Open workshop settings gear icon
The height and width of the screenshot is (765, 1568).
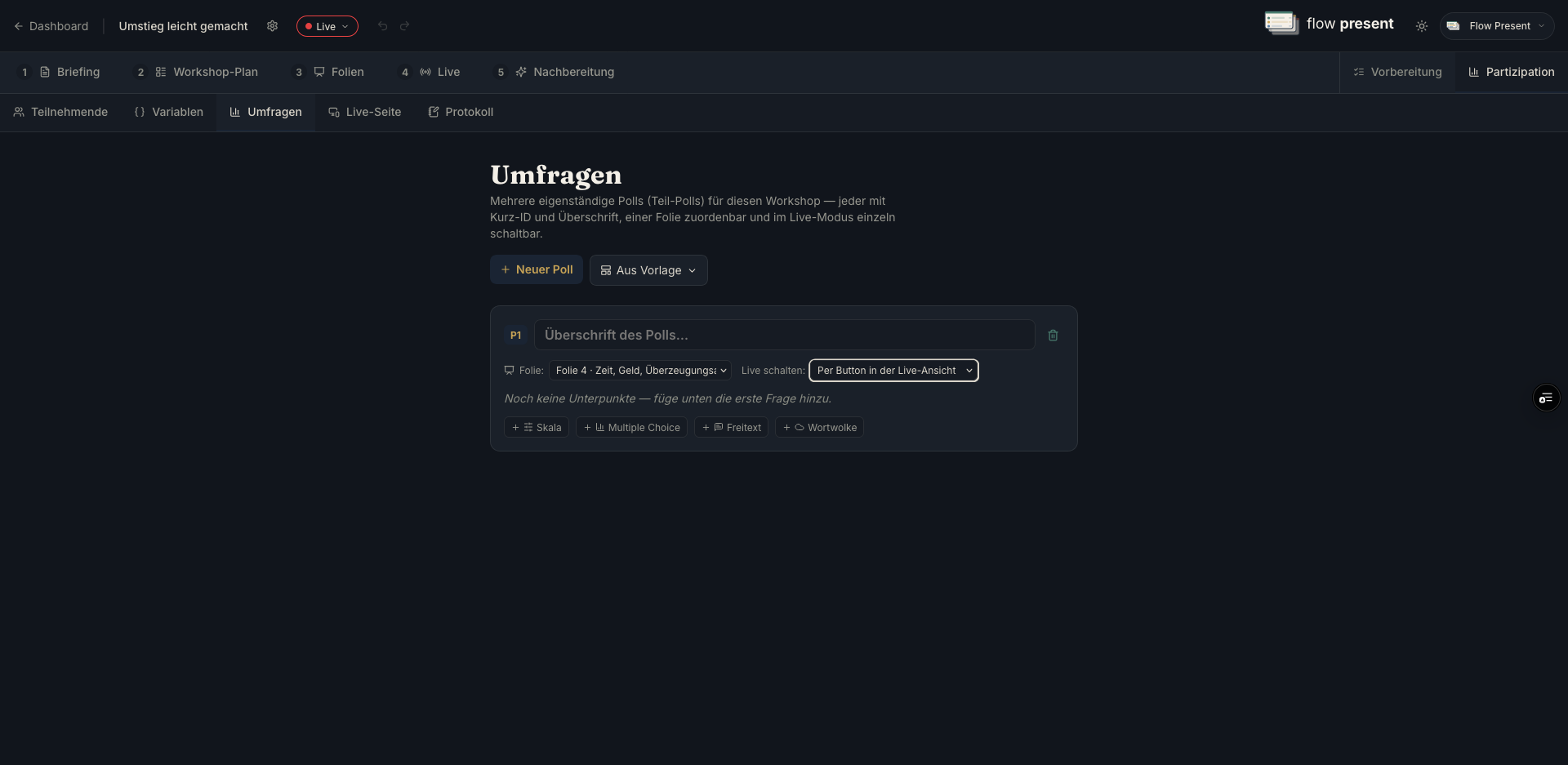click(x=272, y=26)
